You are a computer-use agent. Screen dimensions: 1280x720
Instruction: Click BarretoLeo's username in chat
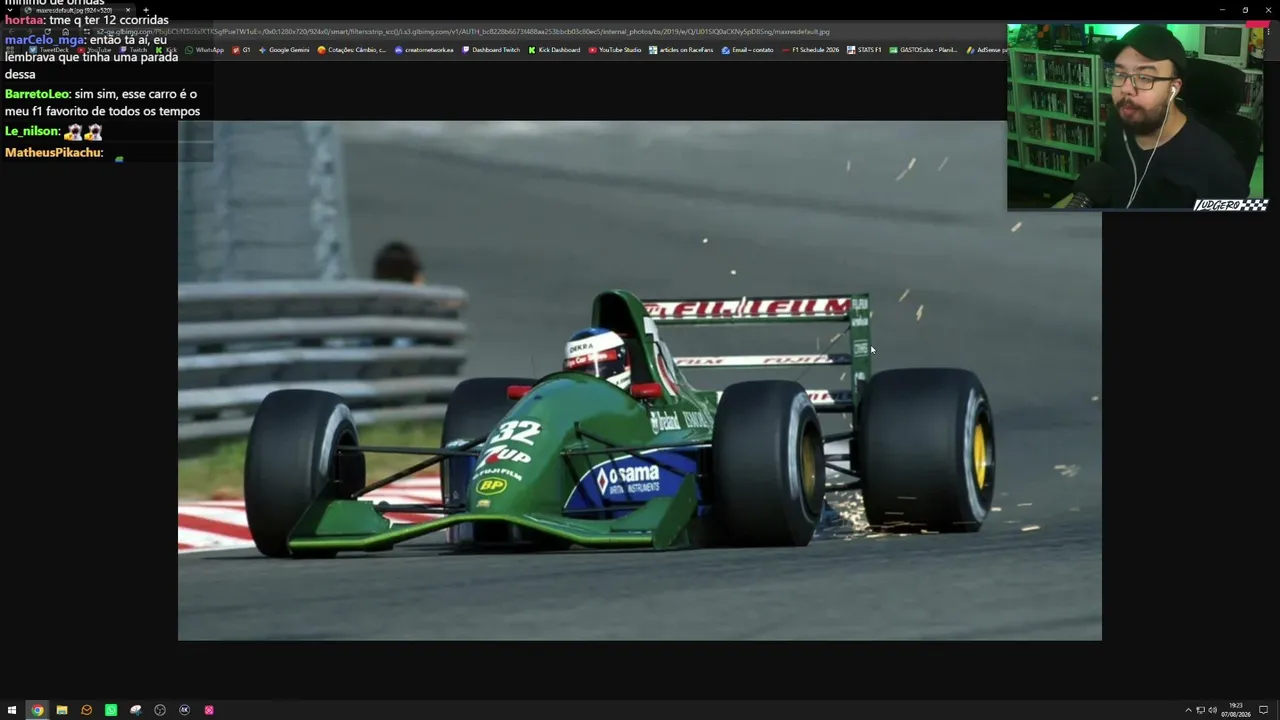[37, 94]
